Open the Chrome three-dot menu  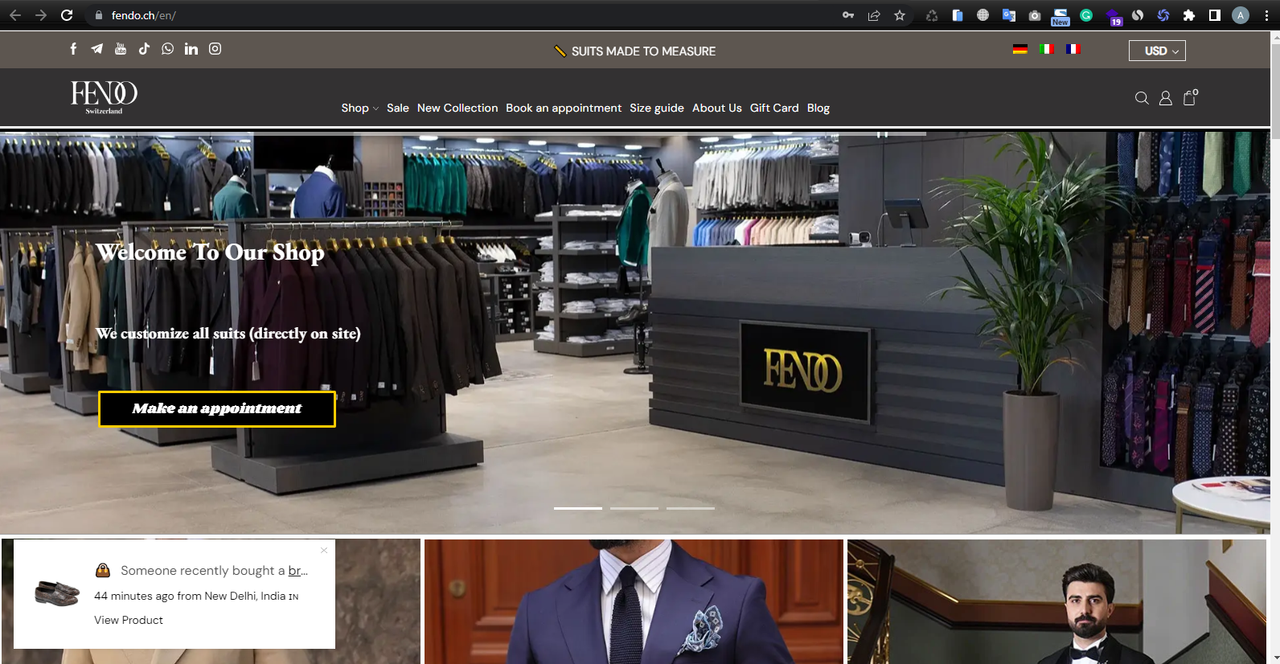(1266, 15)
